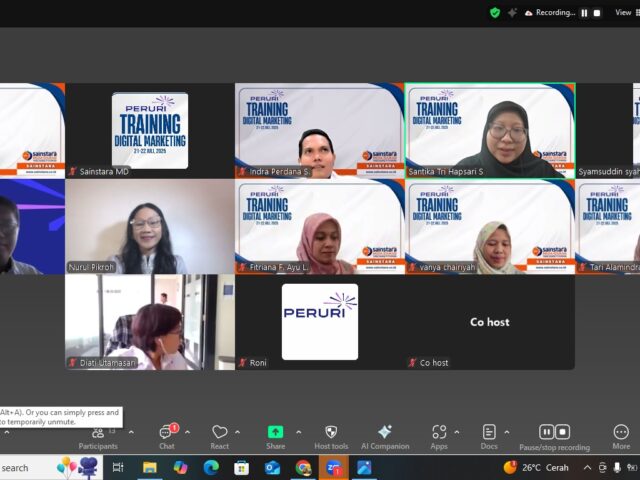Open Outlook from taskbar
The height and width of the screenshot is (480, 640).
tap(272, 468)
